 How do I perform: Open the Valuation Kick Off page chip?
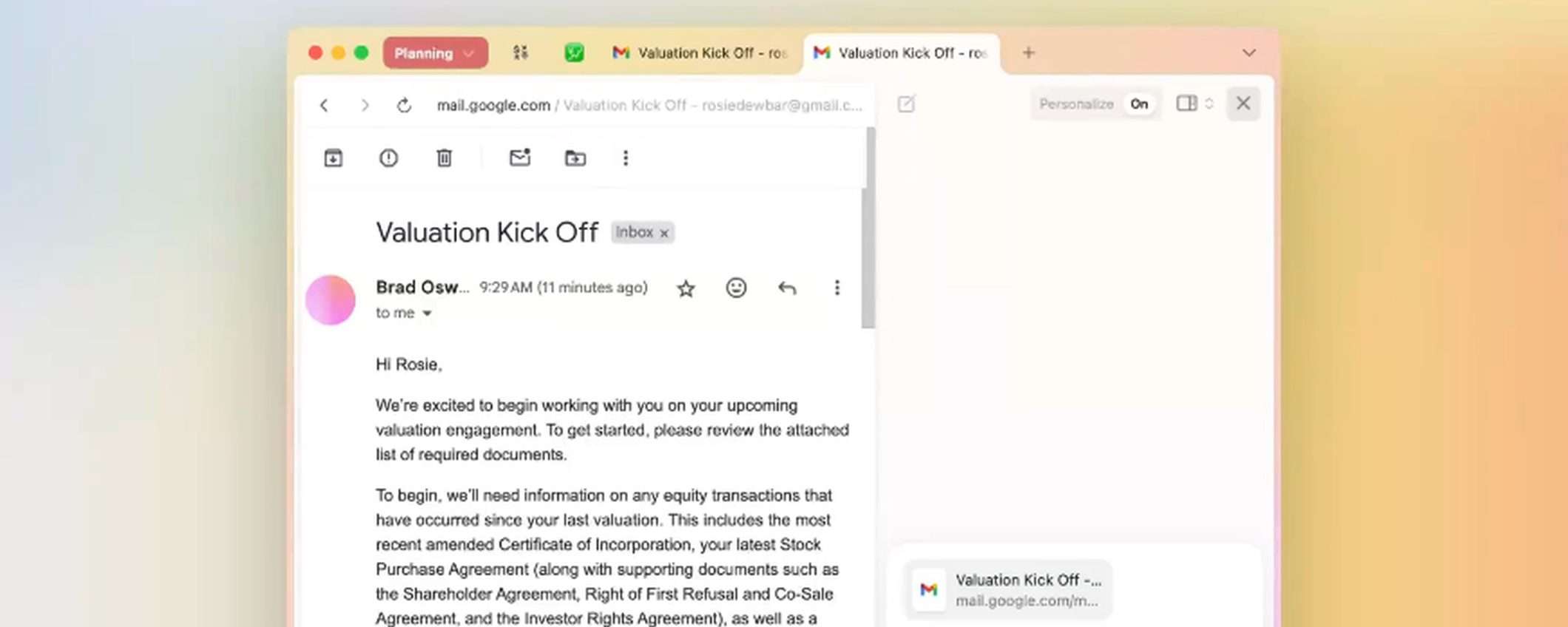click(x=1008, y=589)
